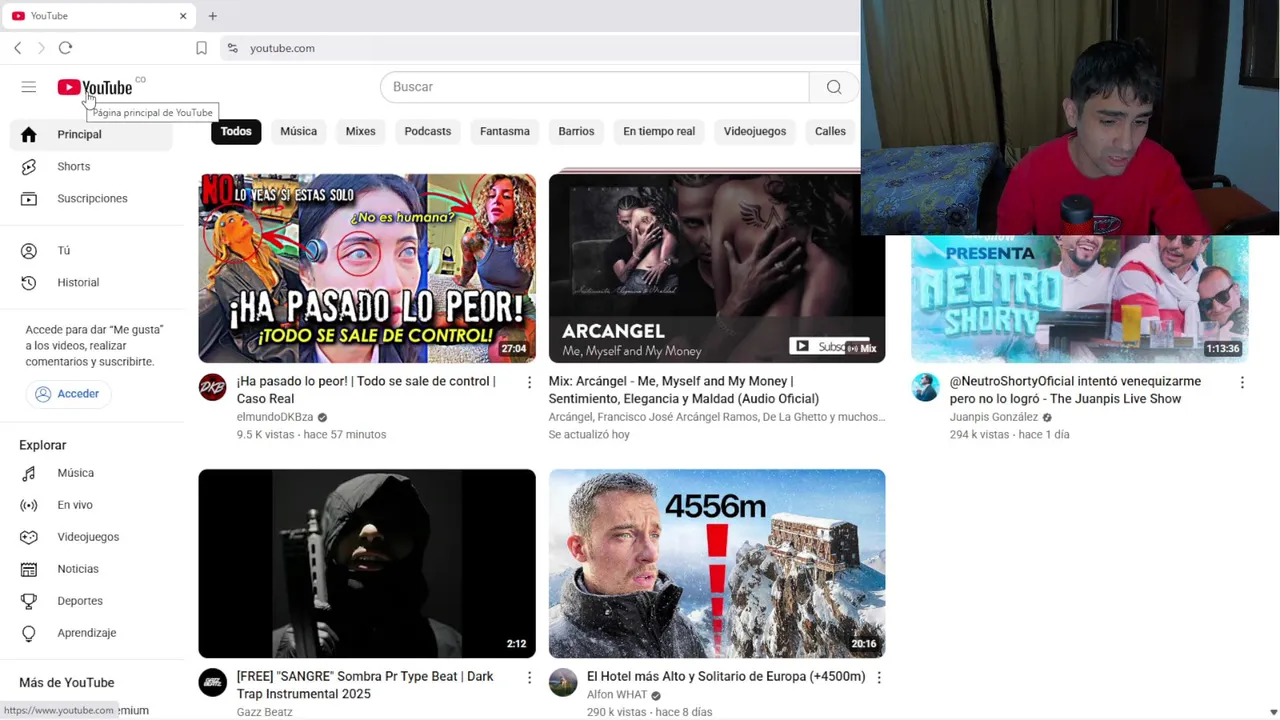Open the elmundoDKBza channel name
The height and width of the screenshot is (720, 1280).
(275, 417)
